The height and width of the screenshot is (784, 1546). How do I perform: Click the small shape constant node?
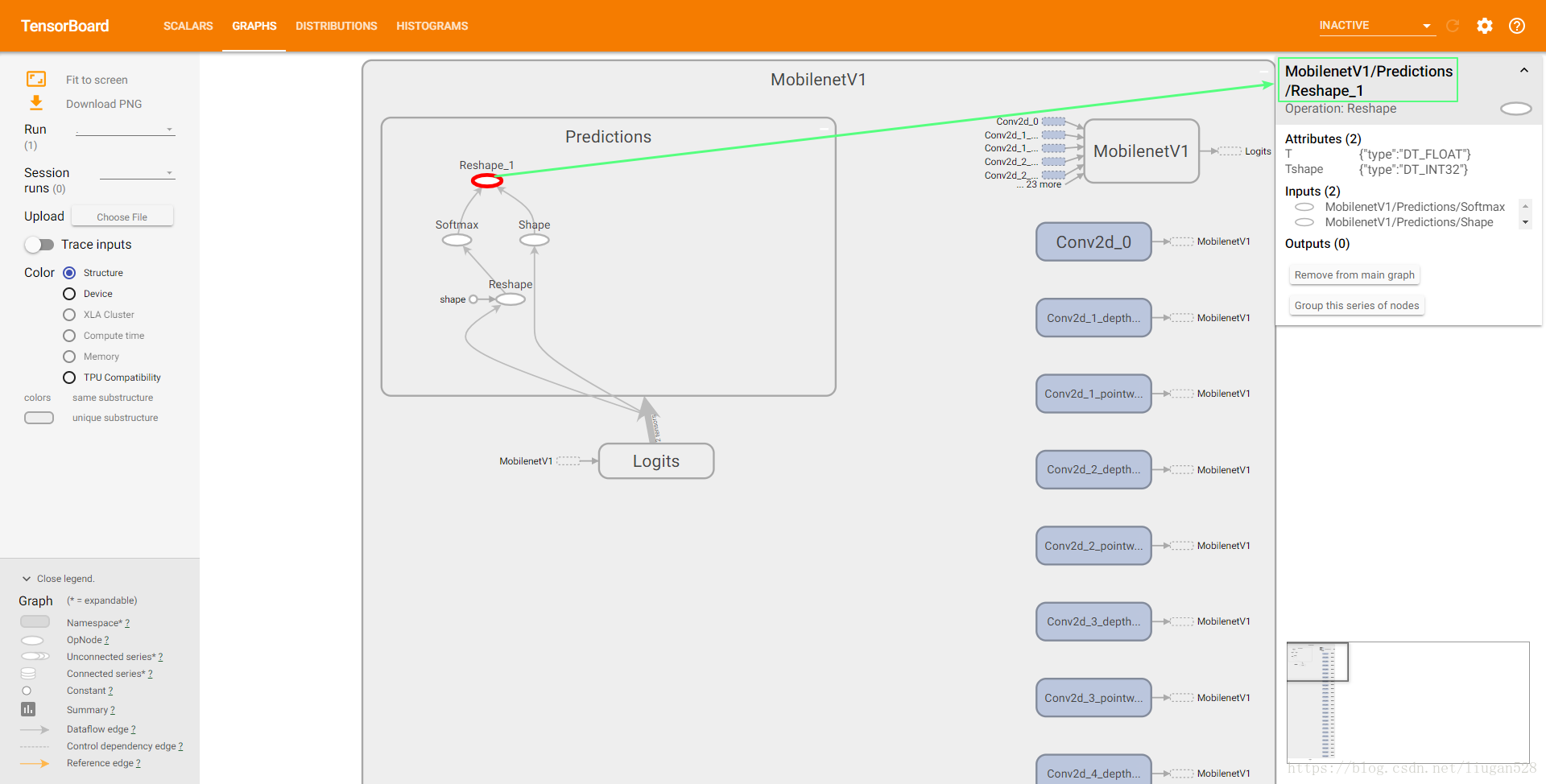coord(473,299)
